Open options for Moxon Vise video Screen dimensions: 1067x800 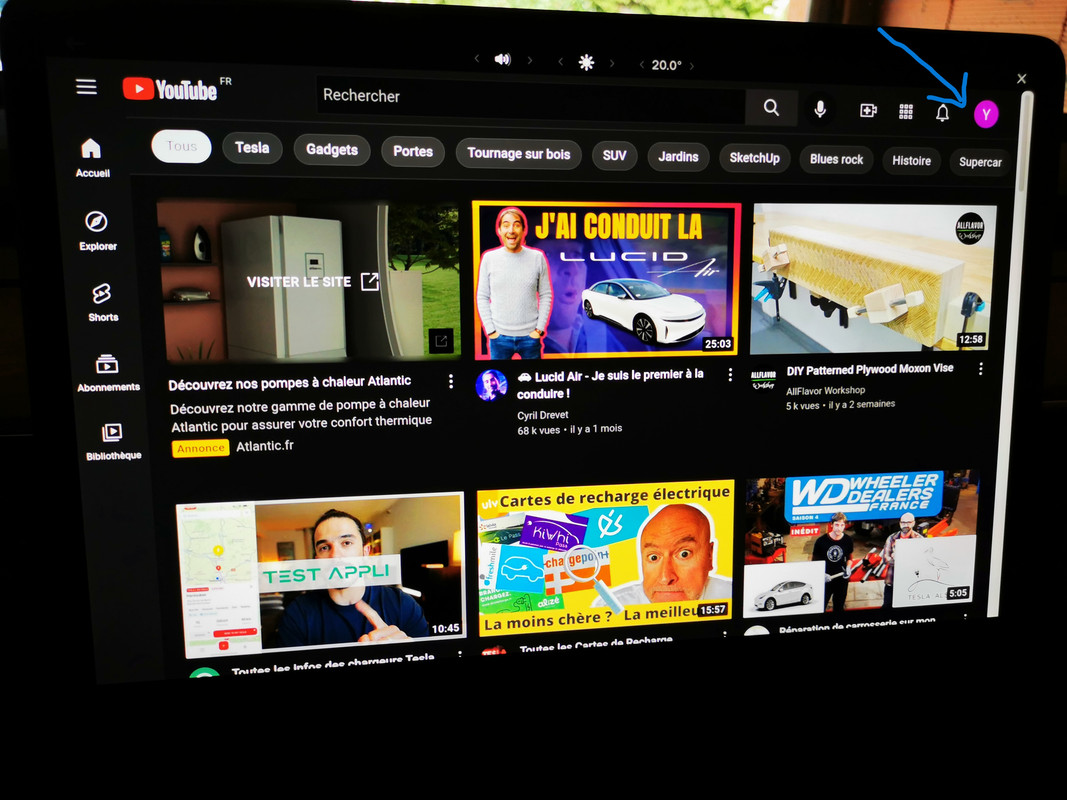click(x=980, y=369)
